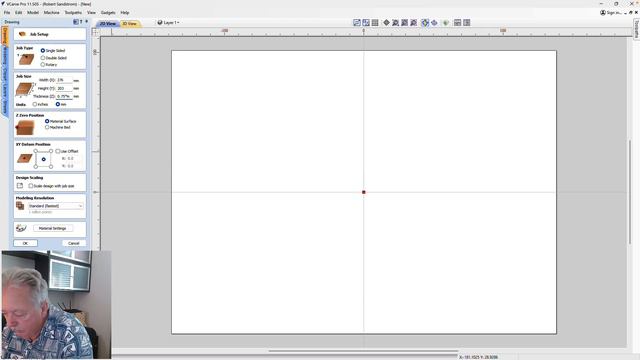Image resolution: width=640 pixels, height=360 pixels.
Task: Open the File menu
Action: tap(7, 13)
